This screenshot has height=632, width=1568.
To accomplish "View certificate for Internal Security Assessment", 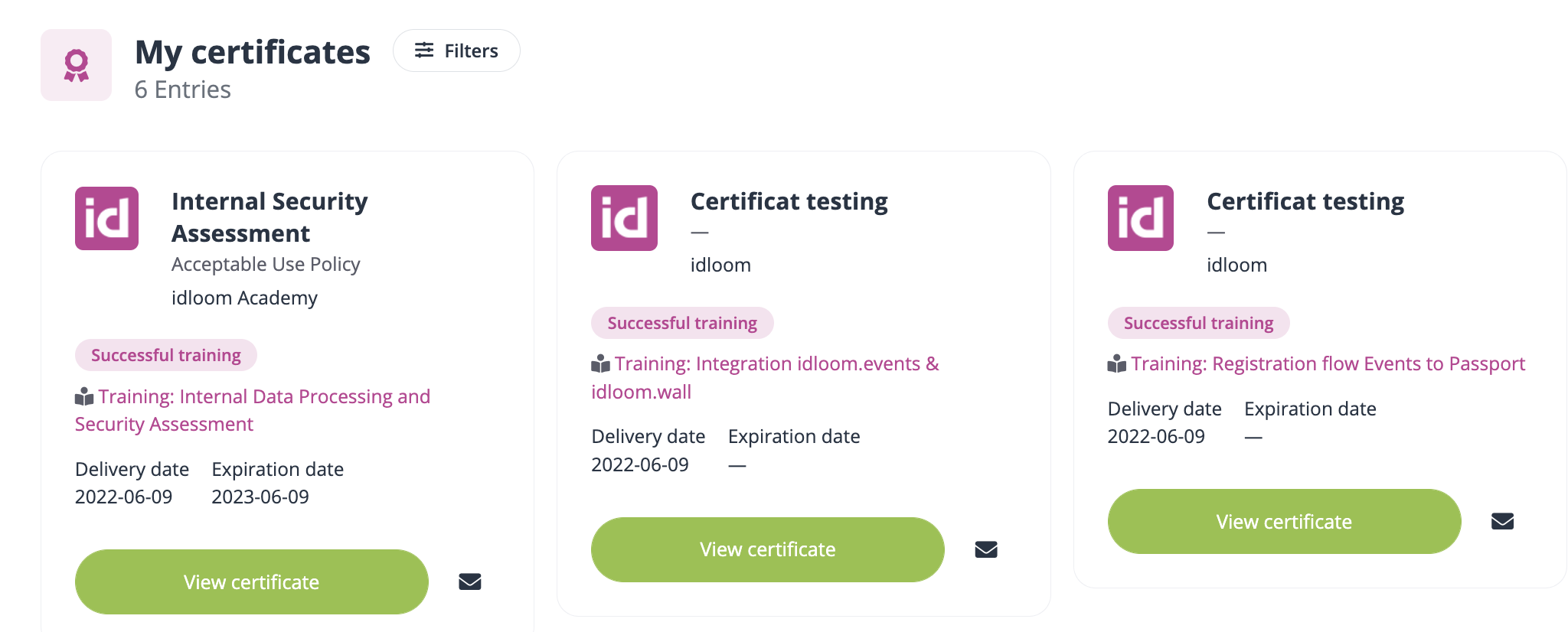I will click(x=251, y=582).
